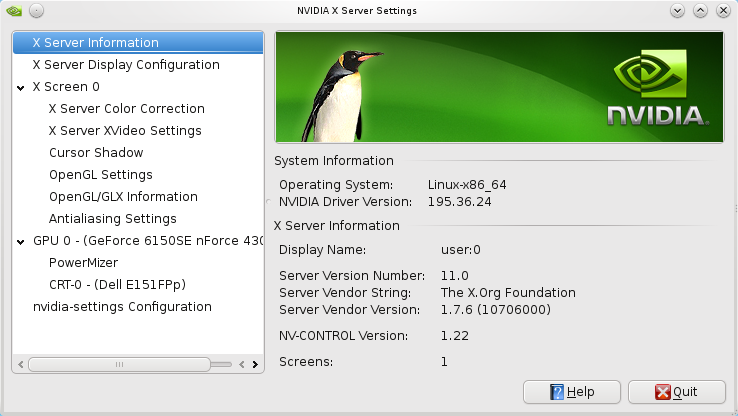Go to Cursor Shadow settings
Image resolution: width=738 pixels, height=416 pixels.
pyautogui.click(x=96, y=153)
